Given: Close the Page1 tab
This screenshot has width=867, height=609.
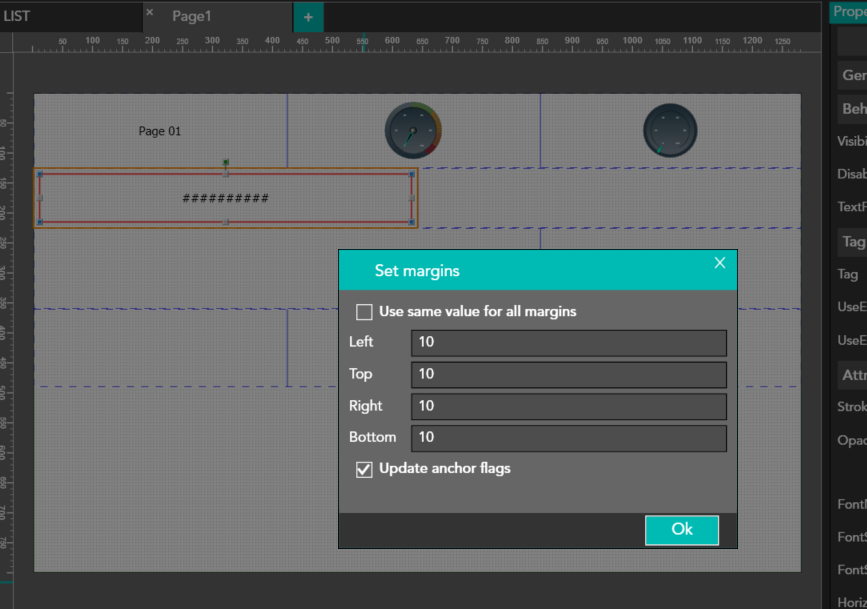Looking at the screenshot, I should [150, 12].
